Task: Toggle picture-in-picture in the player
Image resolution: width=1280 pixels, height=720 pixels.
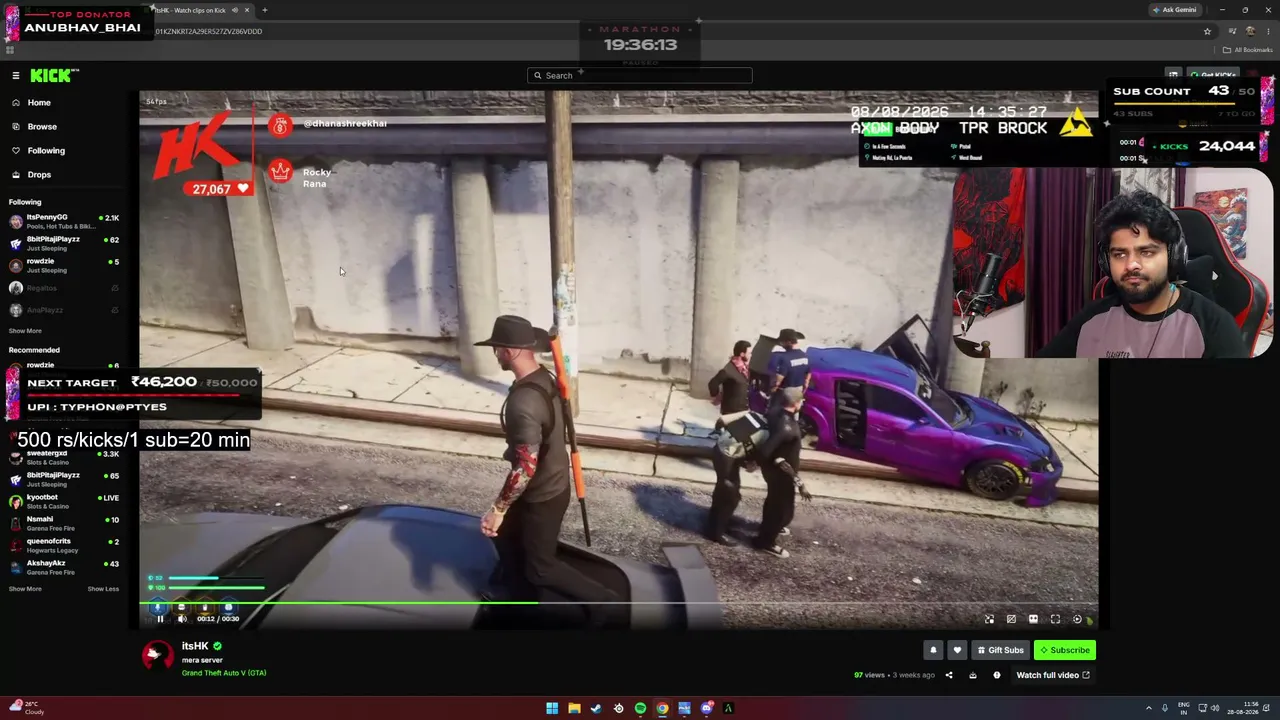Action: tap(1011, 619)
